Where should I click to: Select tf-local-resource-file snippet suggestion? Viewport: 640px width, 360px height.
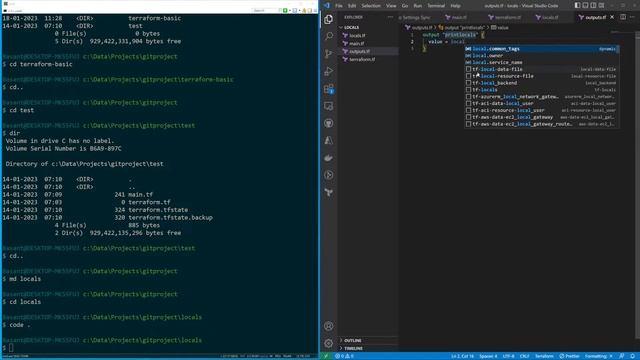[x=541, y=76]
